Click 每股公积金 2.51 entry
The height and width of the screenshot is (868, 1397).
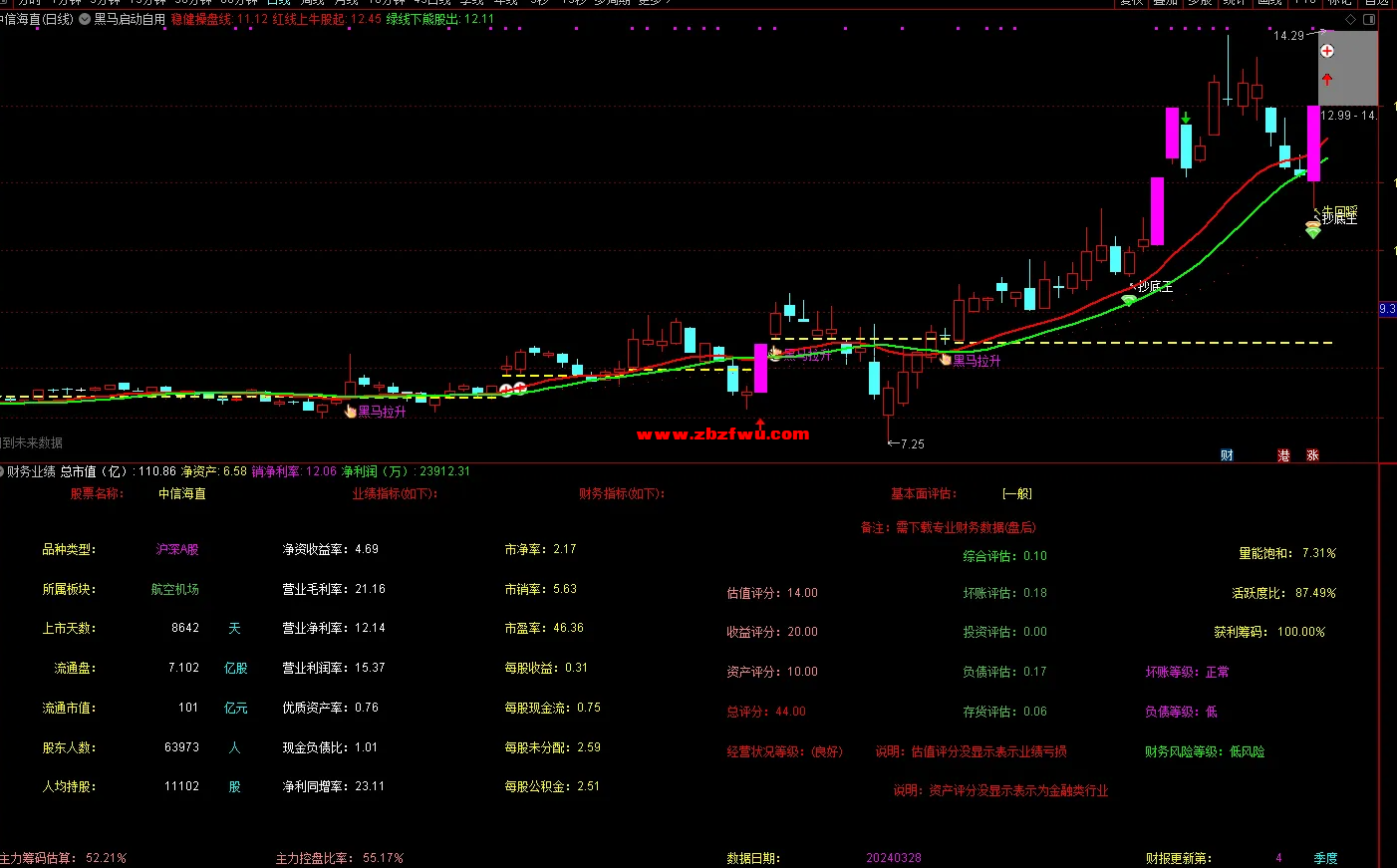pyautogui.click(x=552, y=786)
